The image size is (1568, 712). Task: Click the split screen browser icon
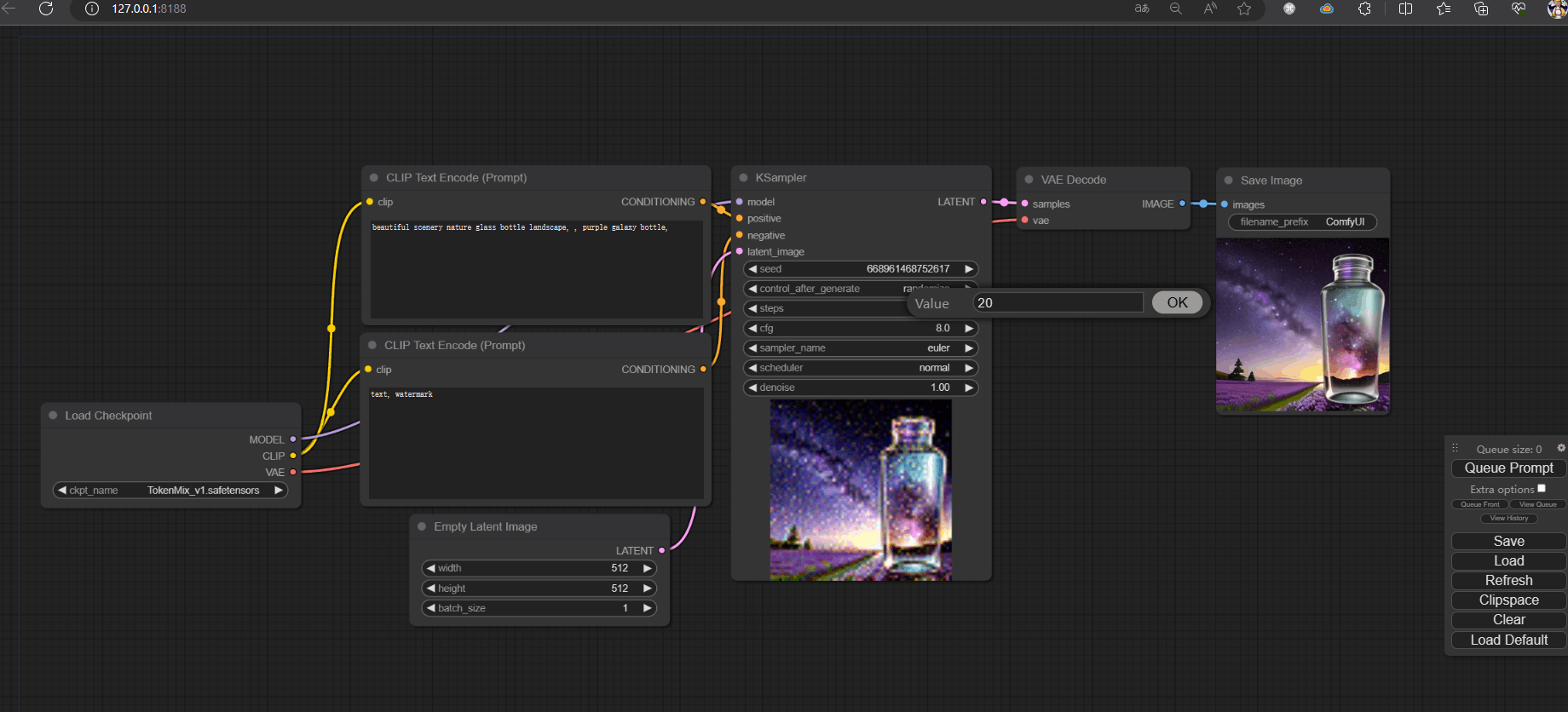click(1405, 9)
